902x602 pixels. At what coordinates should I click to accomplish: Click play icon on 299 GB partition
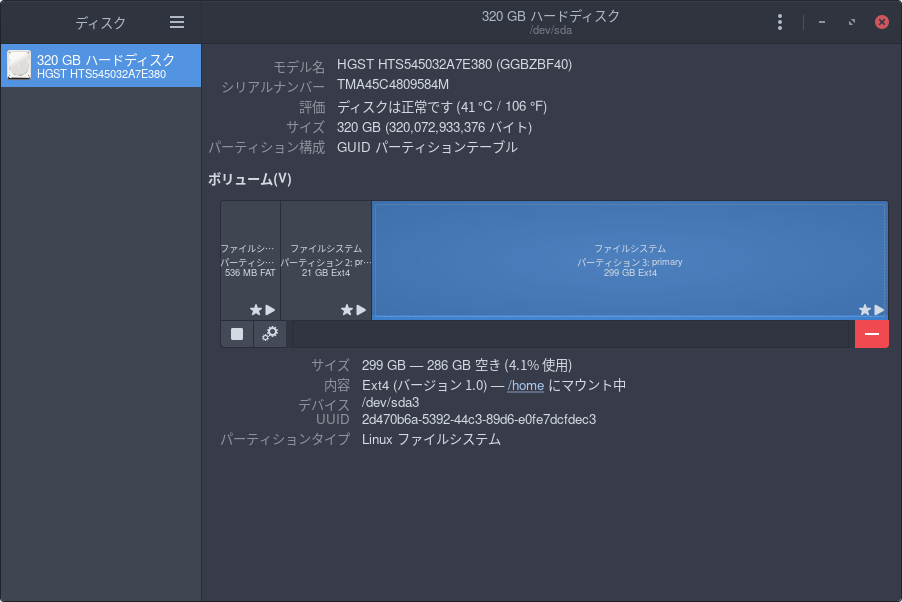879,310
